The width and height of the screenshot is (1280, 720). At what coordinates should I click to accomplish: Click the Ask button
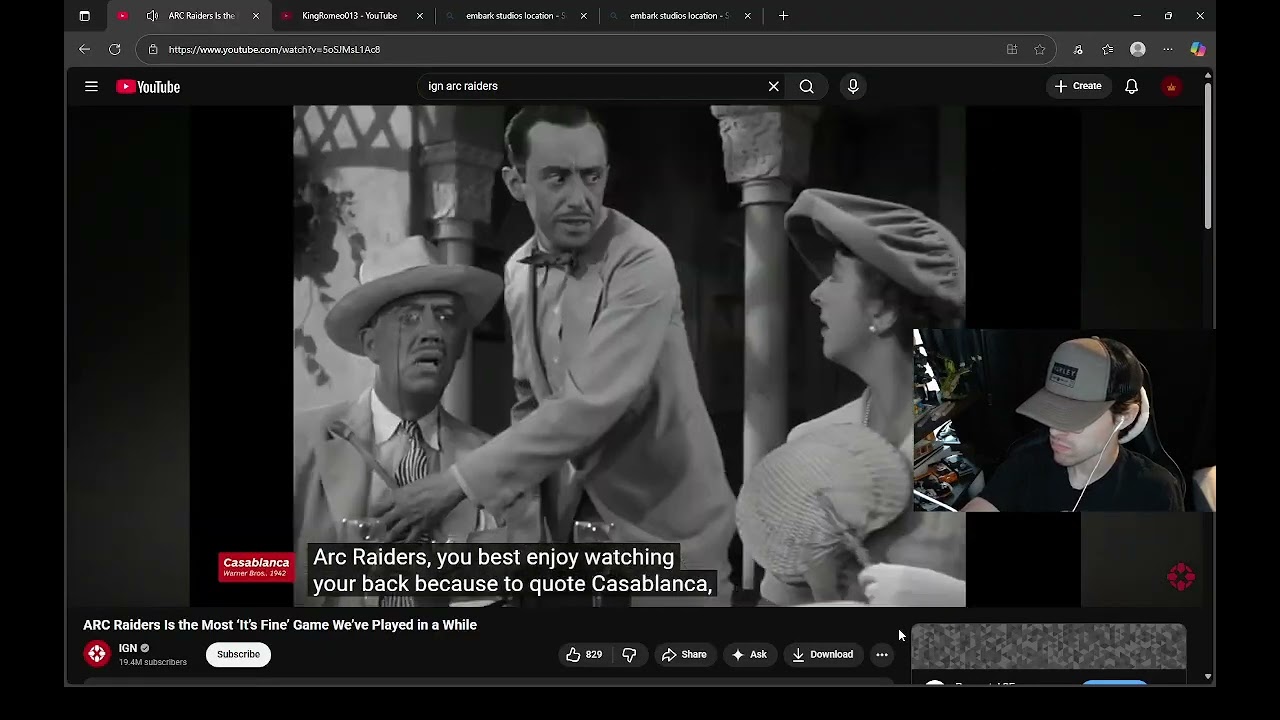[749, 655]
